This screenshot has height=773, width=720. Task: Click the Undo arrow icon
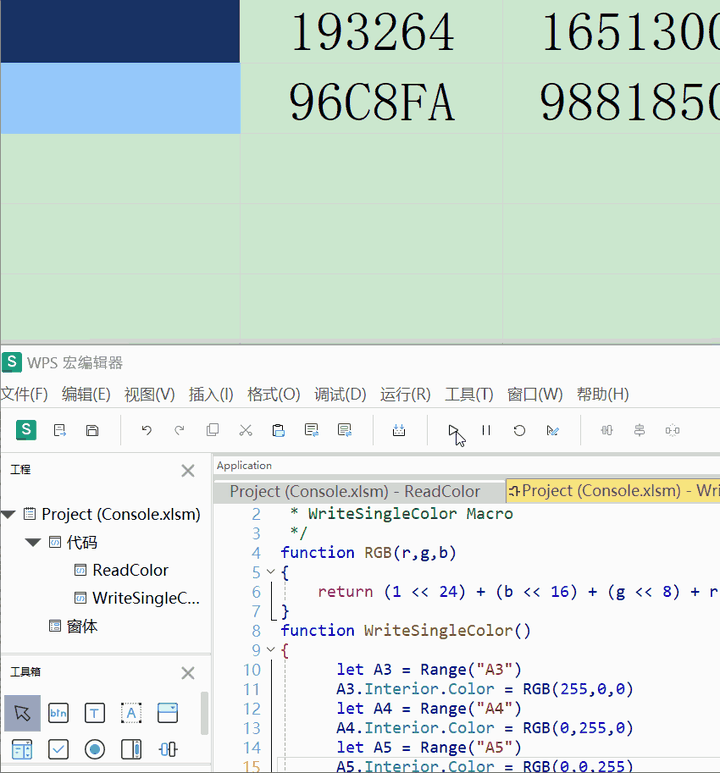[x=146, y=430]
